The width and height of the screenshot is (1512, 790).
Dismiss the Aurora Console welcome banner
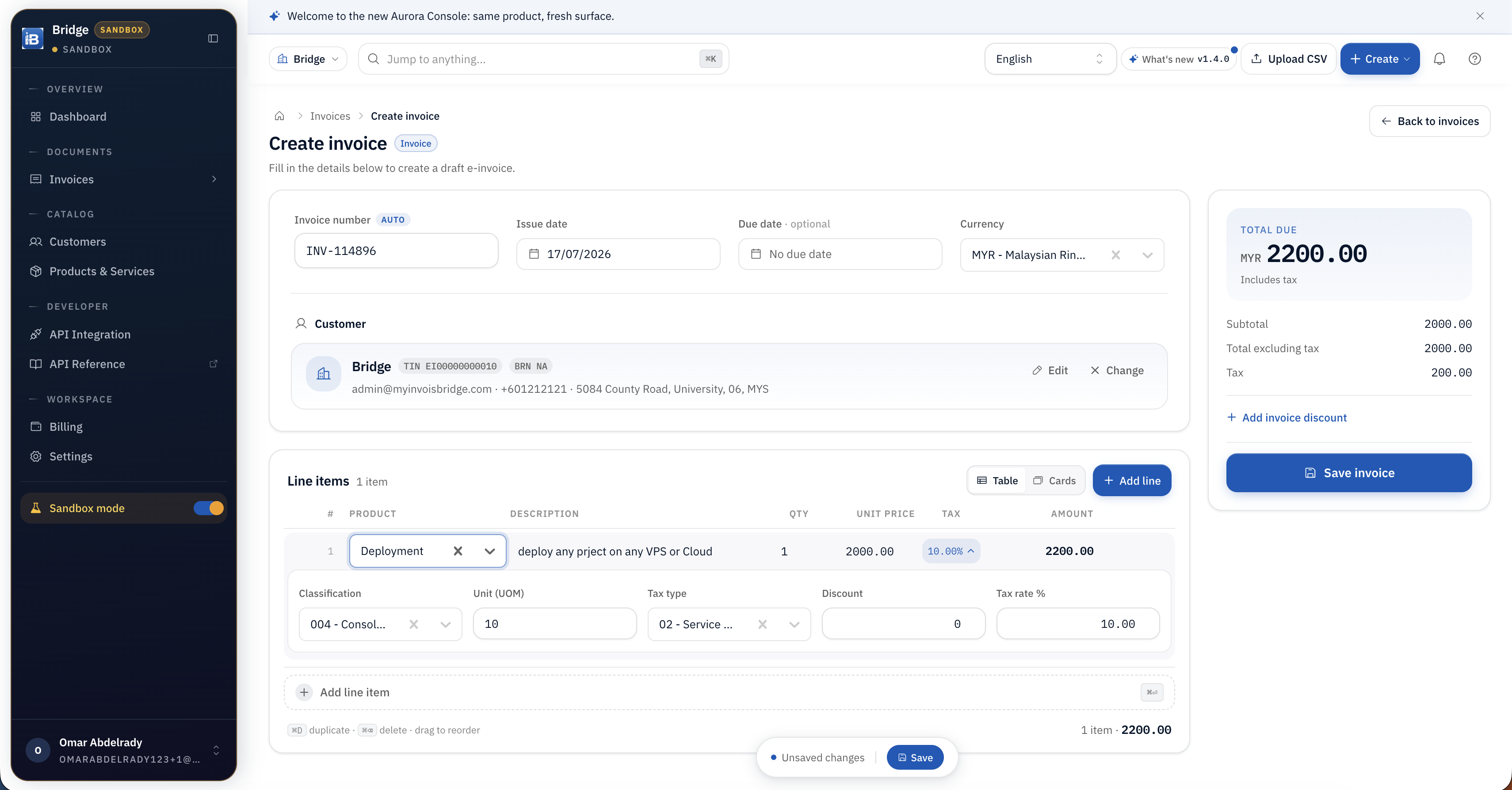pyautogui.click(x=1480, y=16)
